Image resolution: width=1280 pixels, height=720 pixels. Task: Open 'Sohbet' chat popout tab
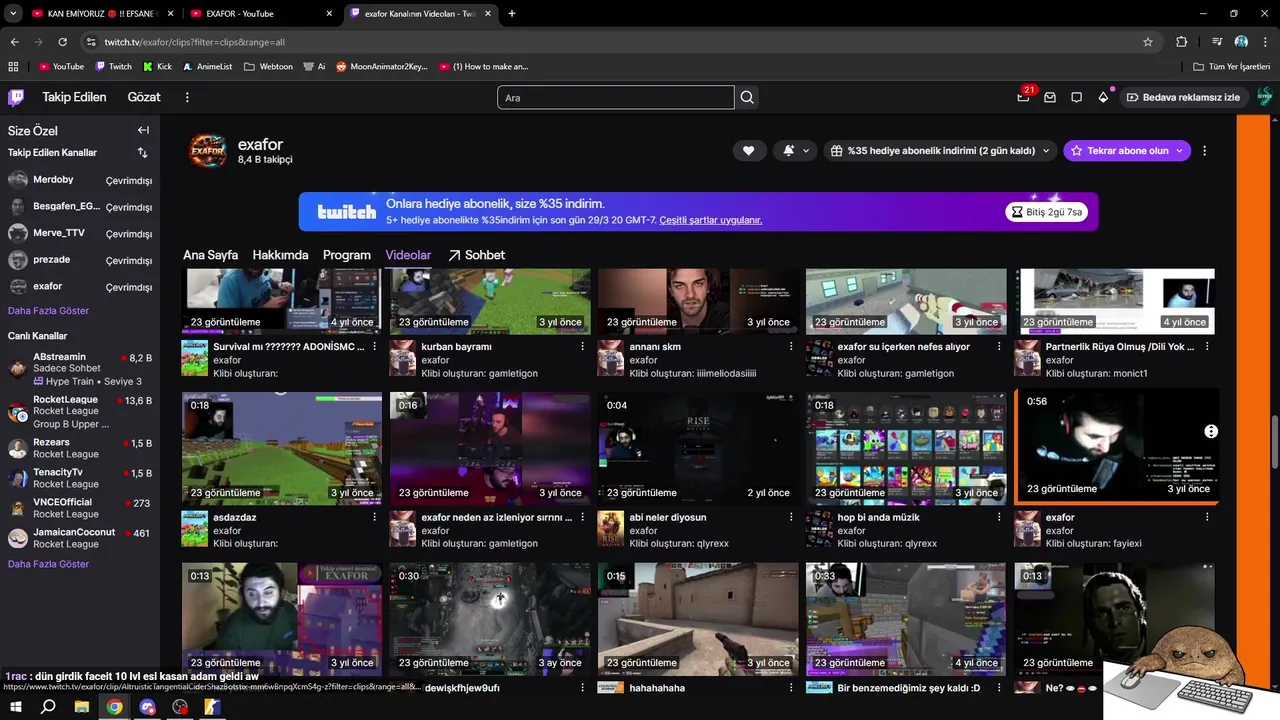pos(476,255)
